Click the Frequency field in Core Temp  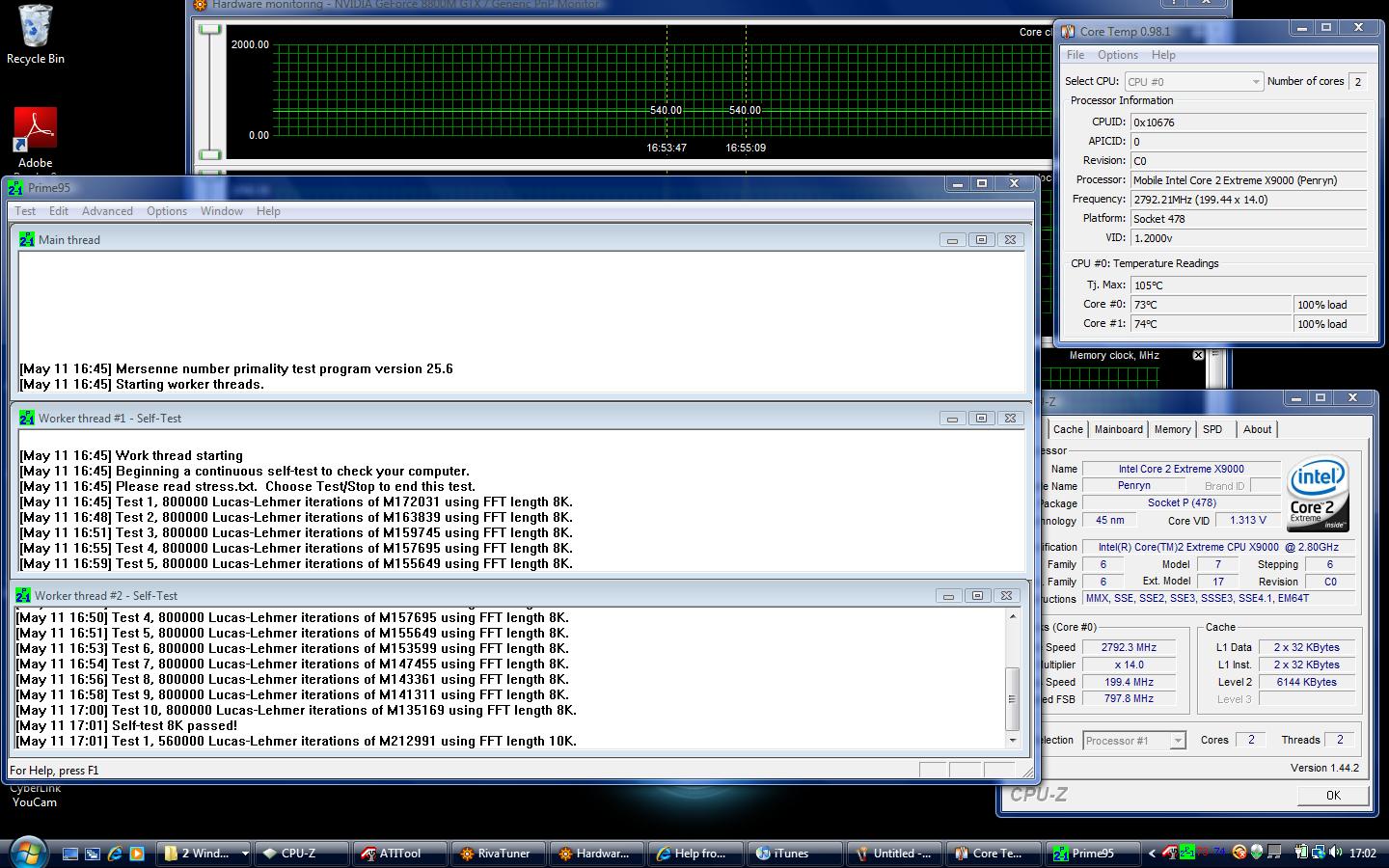[x=1248, y=200]
